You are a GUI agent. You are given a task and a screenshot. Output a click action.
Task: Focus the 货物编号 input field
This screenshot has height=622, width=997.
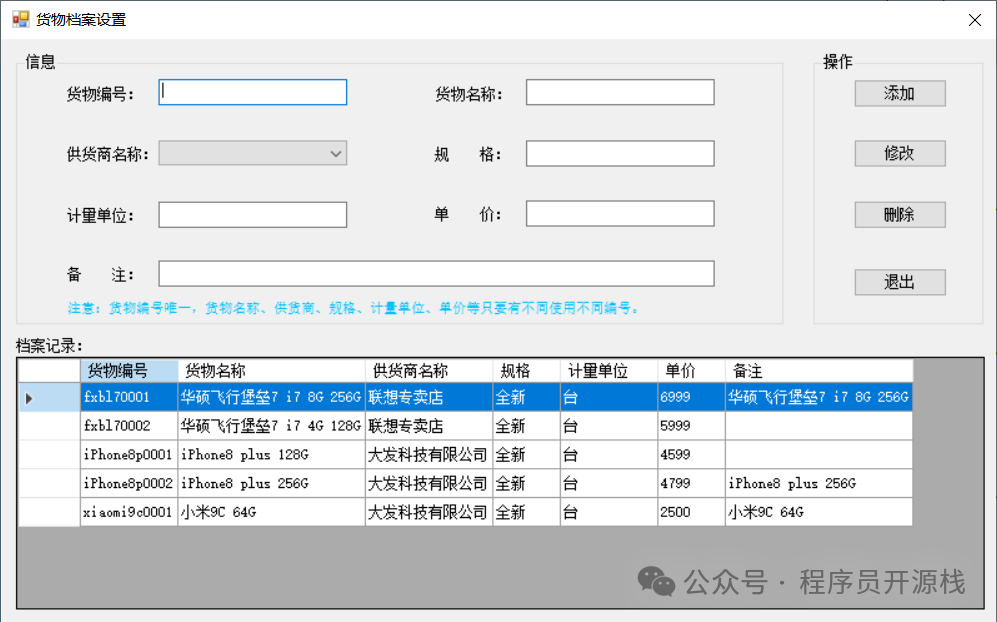(253, 93)
